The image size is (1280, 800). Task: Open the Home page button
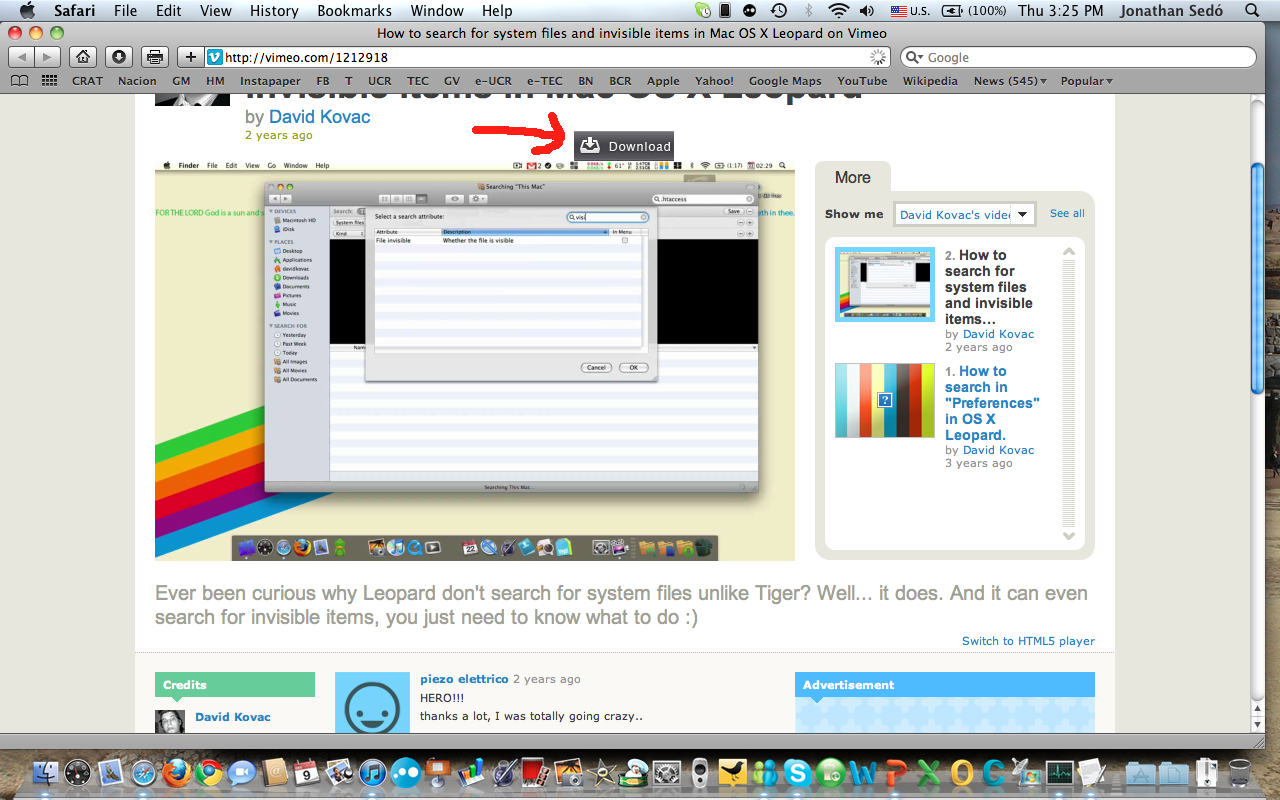(x=85, y=57)
